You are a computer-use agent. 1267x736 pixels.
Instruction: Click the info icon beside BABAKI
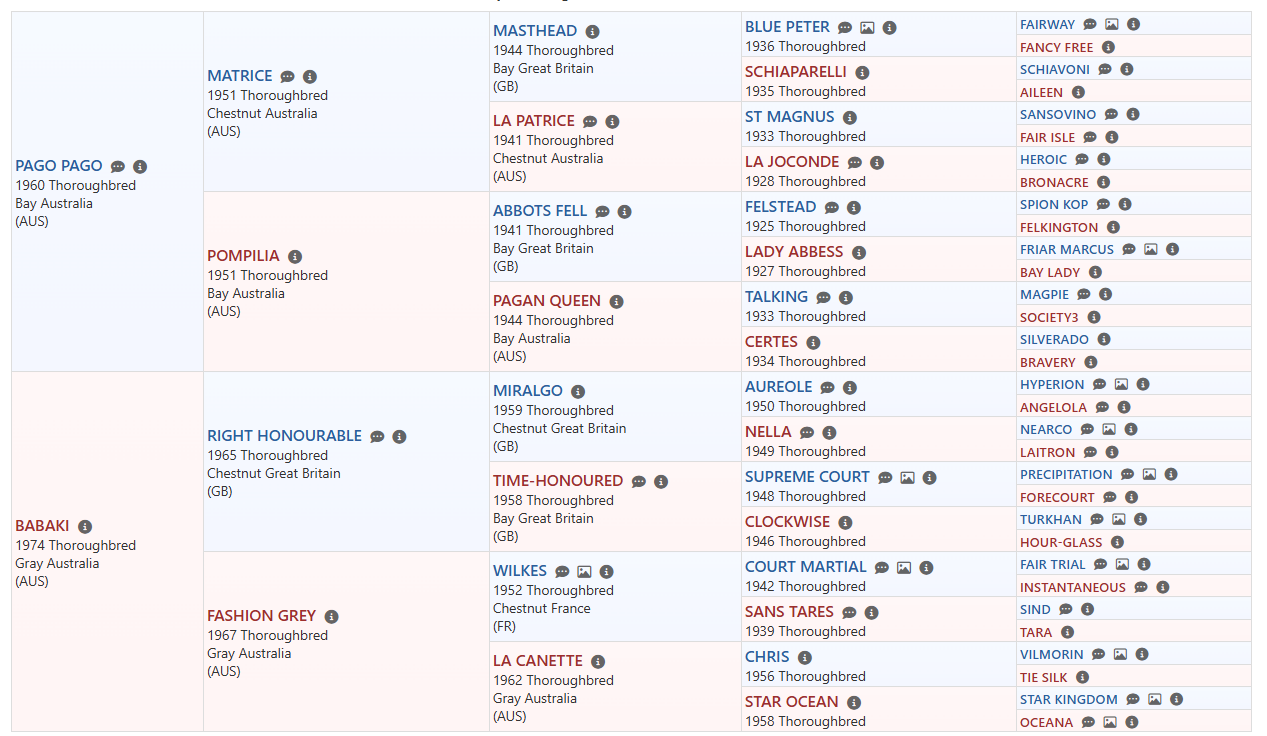[x=85, y=527]
